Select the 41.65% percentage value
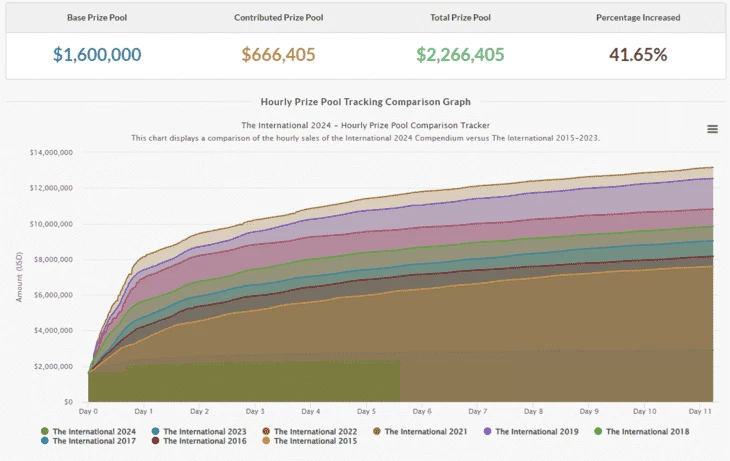The width and height of the screenshot is (730, 461). click(x=638, y=54)
